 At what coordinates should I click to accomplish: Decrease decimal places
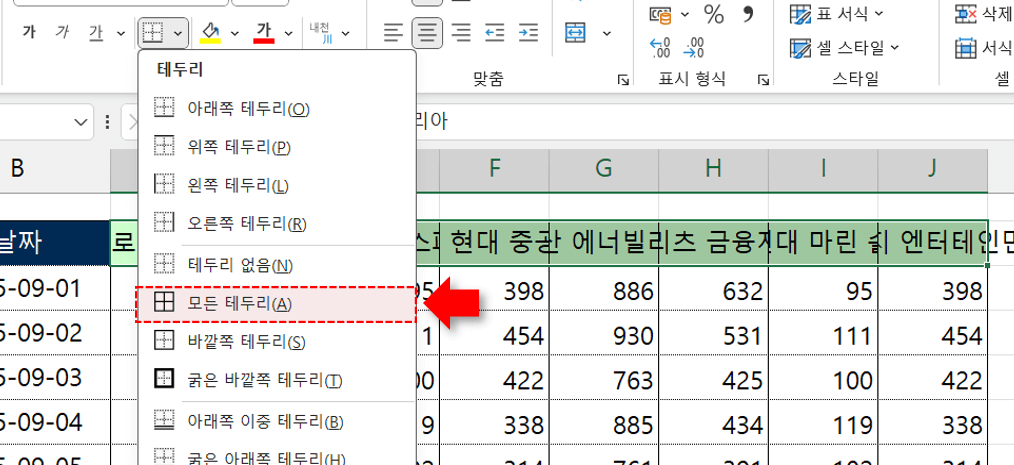point(693,48)
